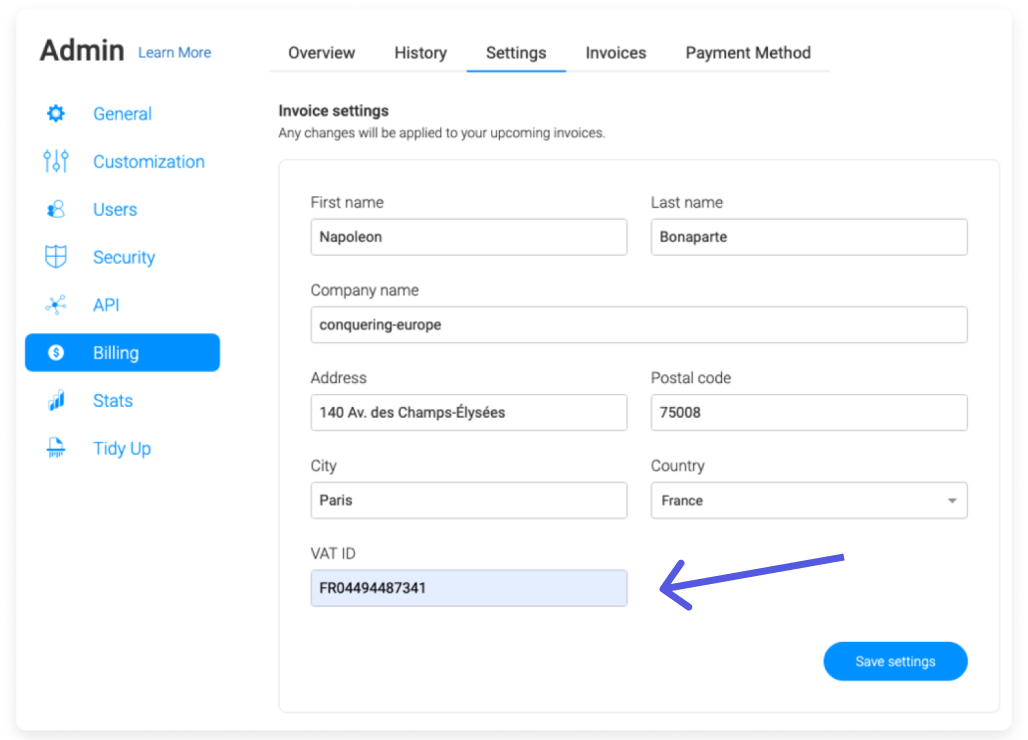Open the Users section
This screenshot has height=740, width=1028.
click(x=115, y=209)
